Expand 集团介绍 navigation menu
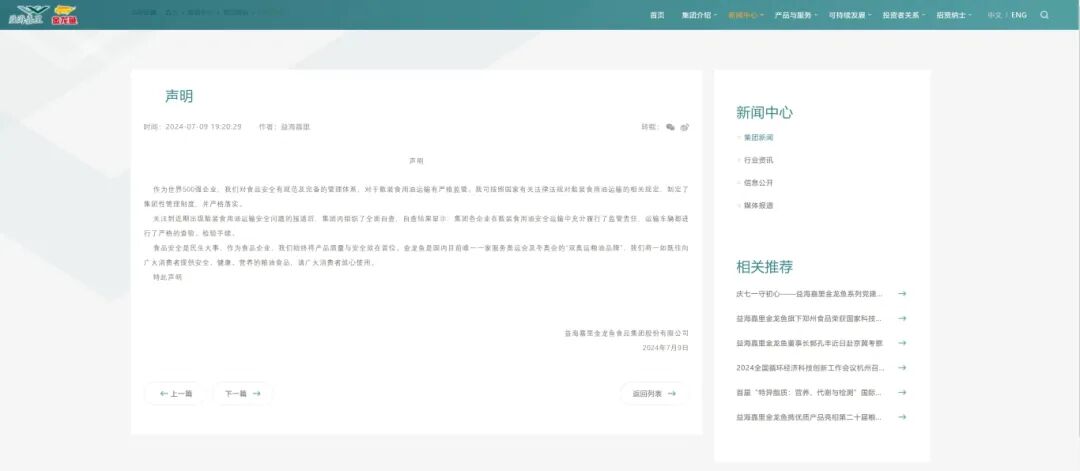Screen dimensions: 1080x471 [698, 14]
